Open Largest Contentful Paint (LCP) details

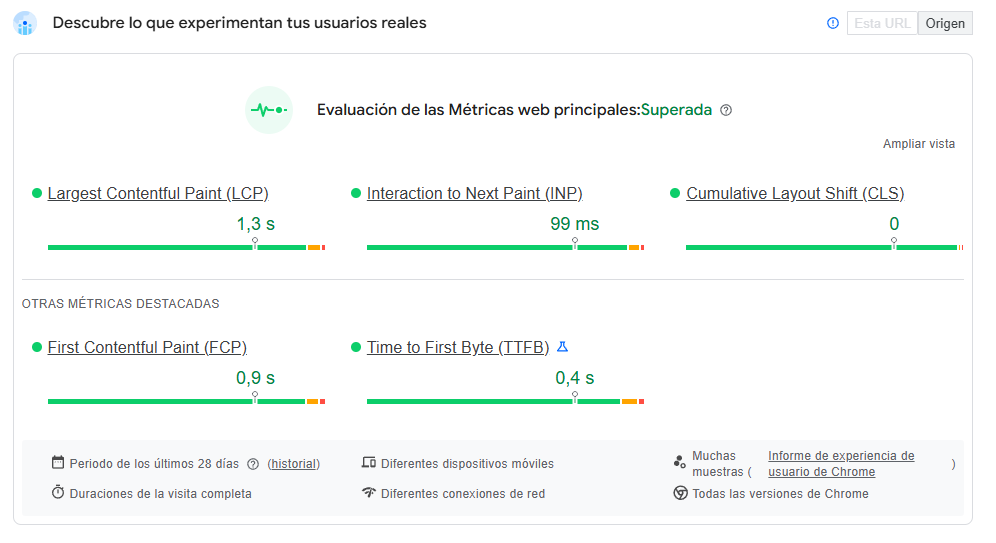point(158,194)
